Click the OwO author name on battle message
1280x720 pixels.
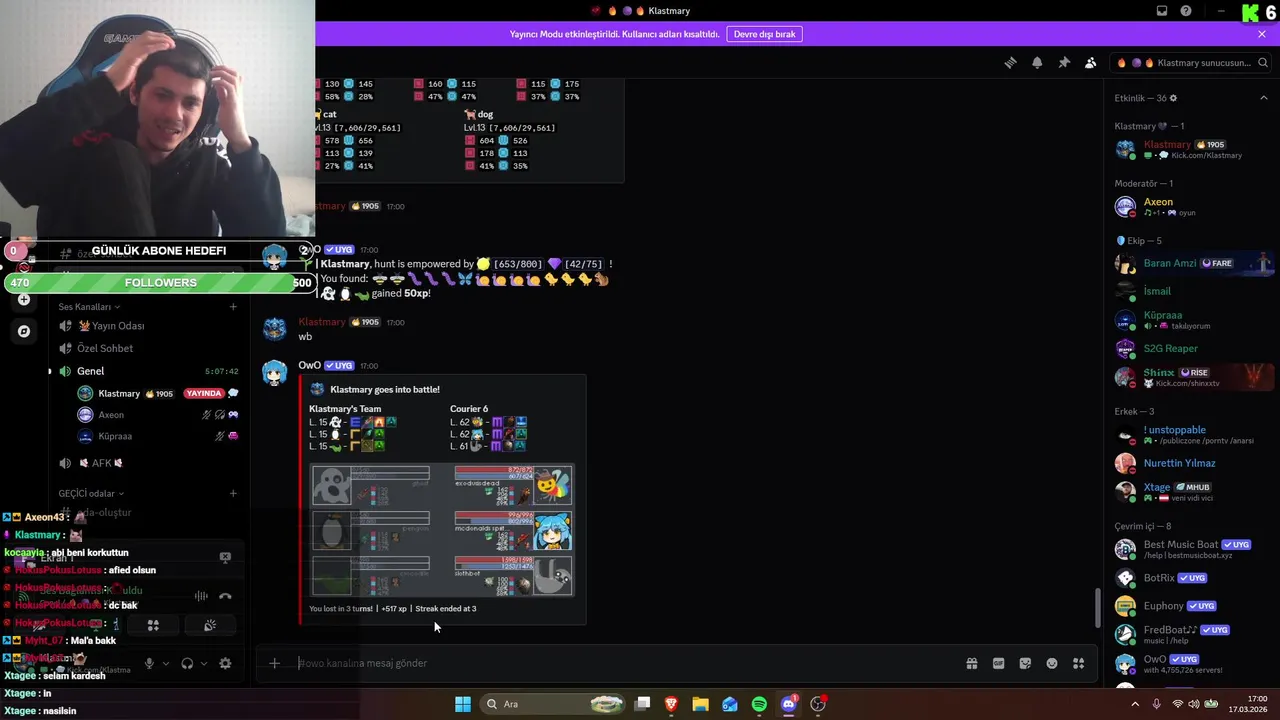309,366
